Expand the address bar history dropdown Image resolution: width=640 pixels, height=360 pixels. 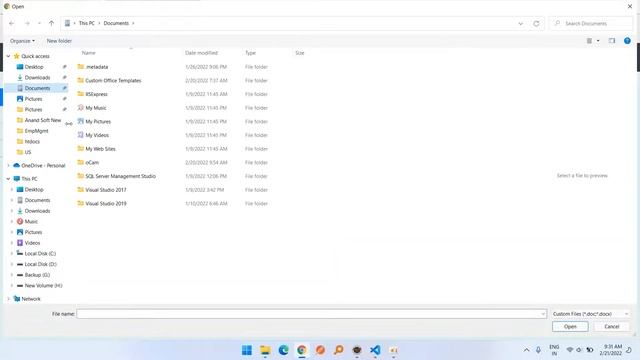pyautogui.click(x=520, y=24)
